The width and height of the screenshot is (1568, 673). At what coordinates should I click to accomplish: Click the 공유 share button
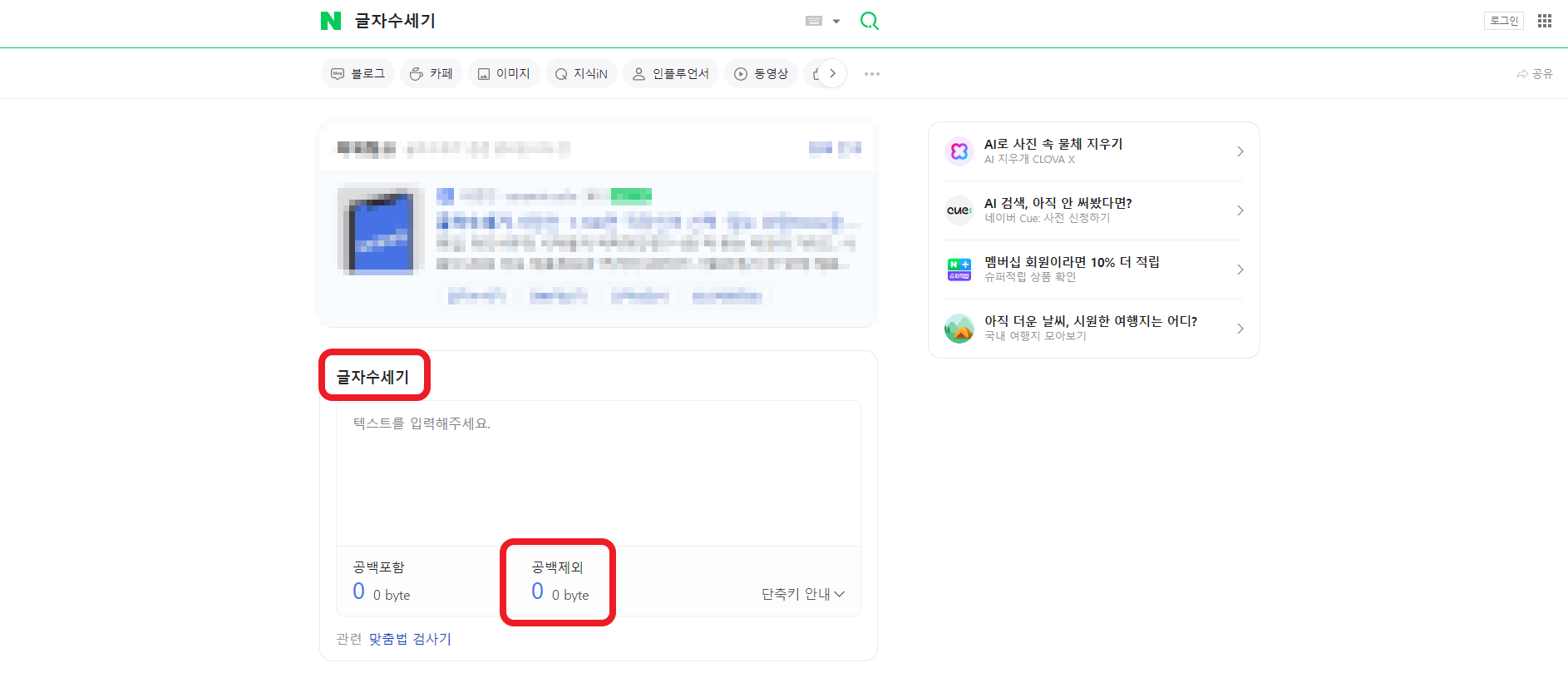pyautogui.click(x=1535, y=74)
